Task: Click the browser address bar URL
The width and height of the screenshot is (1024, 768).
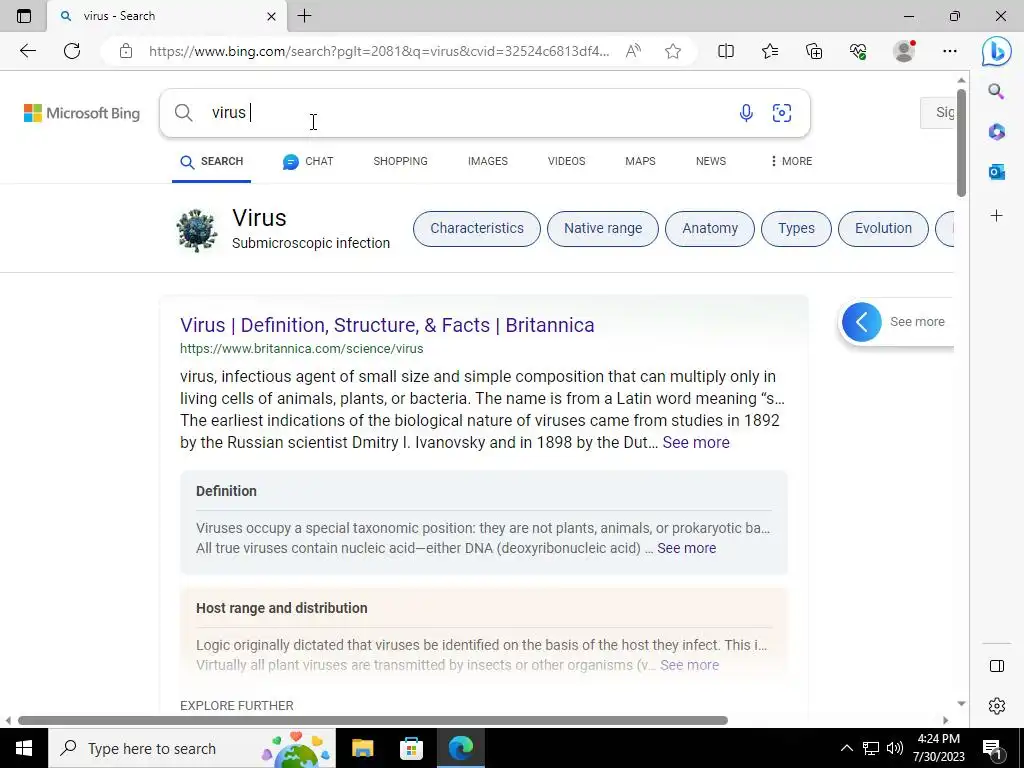Action: pyautogui.click(x=379, y=51)
